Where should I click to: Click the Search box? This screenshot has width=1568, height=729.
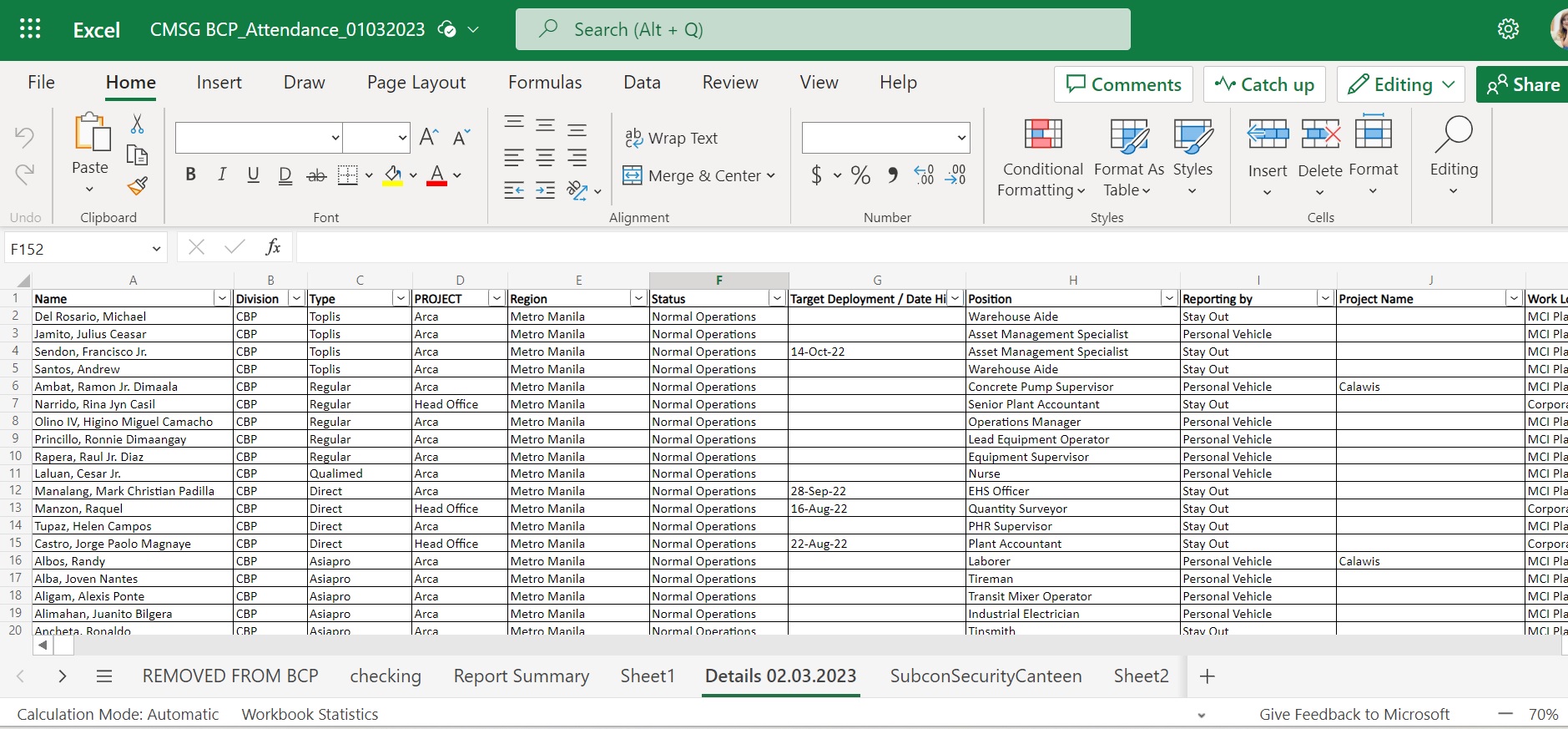pyautogui.click(x=823, y=29)
